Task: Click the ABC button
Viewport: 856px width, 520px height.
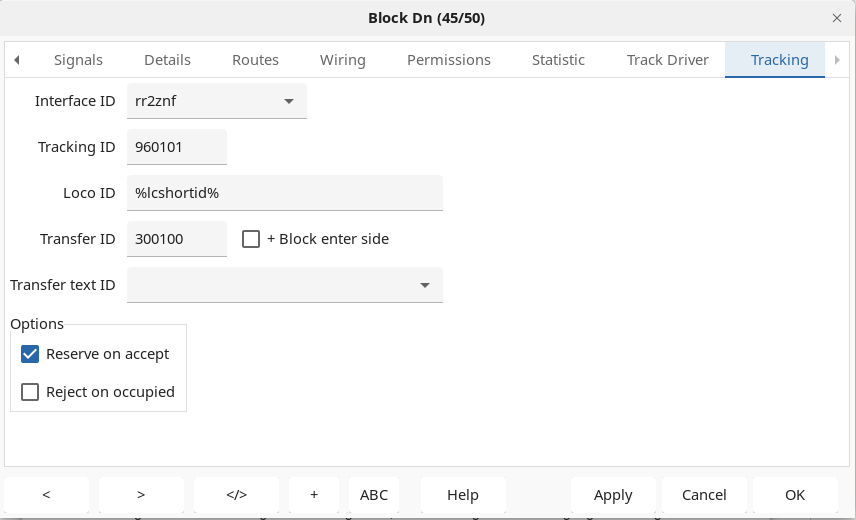Action: pyautogui.click(x=374, y=495)
